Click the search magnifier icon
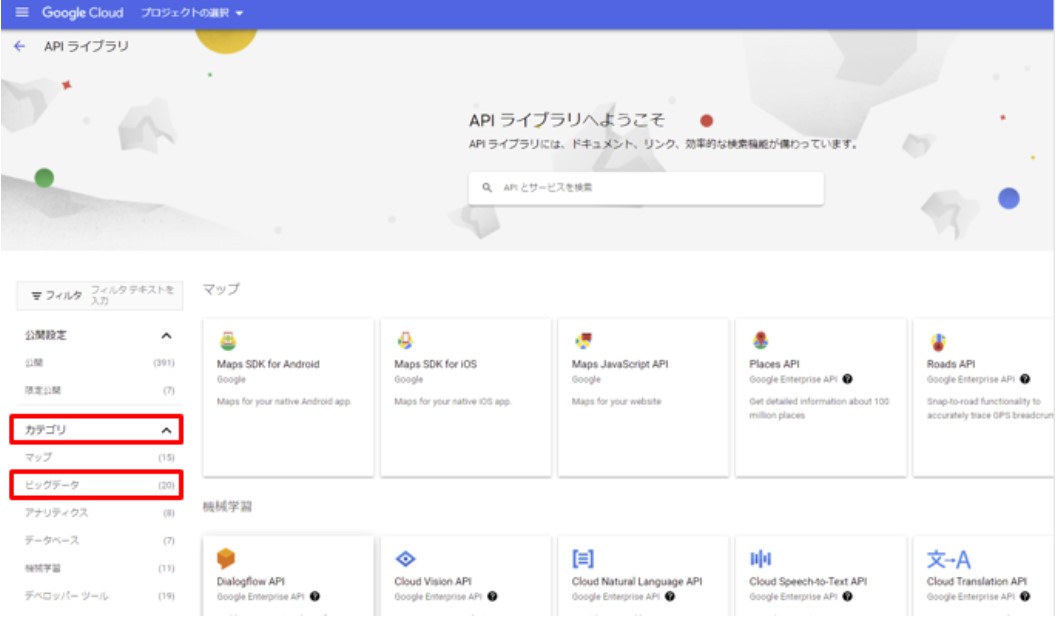The height and width of the screenshot is (621, 1057). (487, 187)
